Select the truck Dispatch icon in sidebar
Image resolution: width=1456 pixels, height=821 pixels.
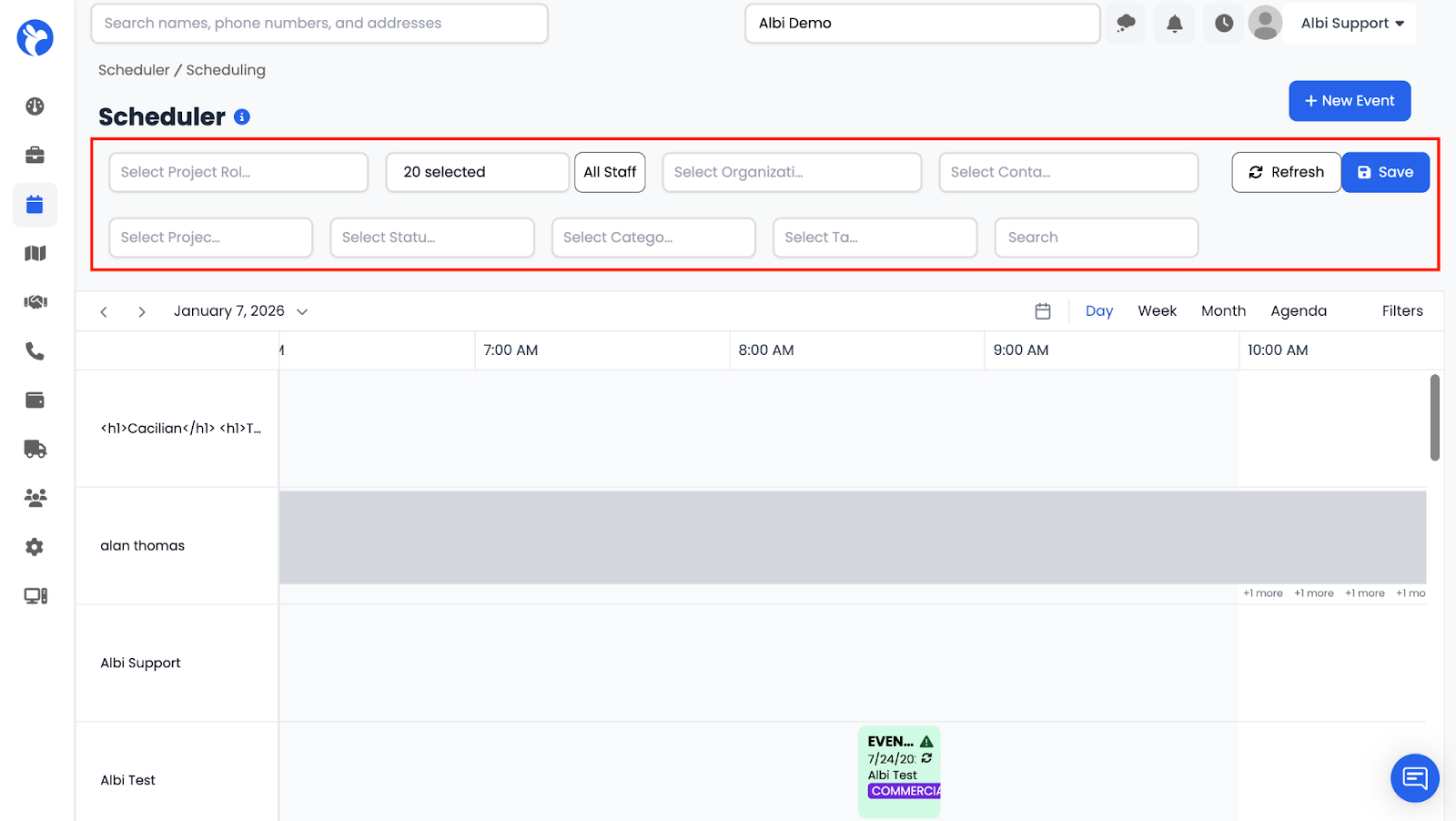pos(35,448)
